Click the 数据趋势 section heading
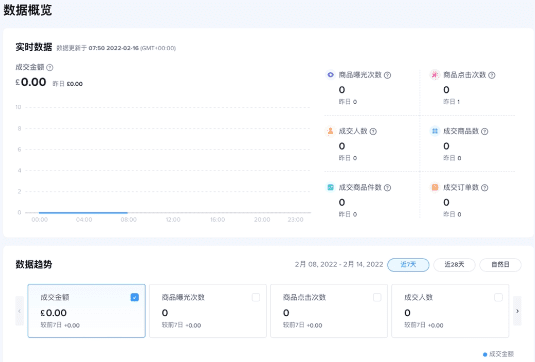The image size is (535, 362). pyautogui.click(x=33, y=264)
